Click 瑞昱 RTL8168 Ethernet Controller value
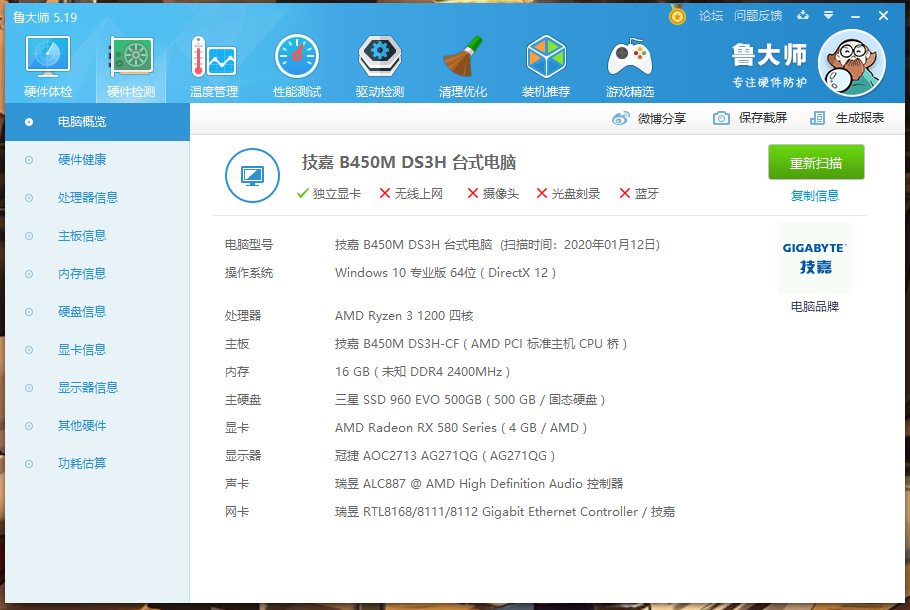The width and height of the screenshot is (910, 610). pyautogui.click(x=505, y=512)
